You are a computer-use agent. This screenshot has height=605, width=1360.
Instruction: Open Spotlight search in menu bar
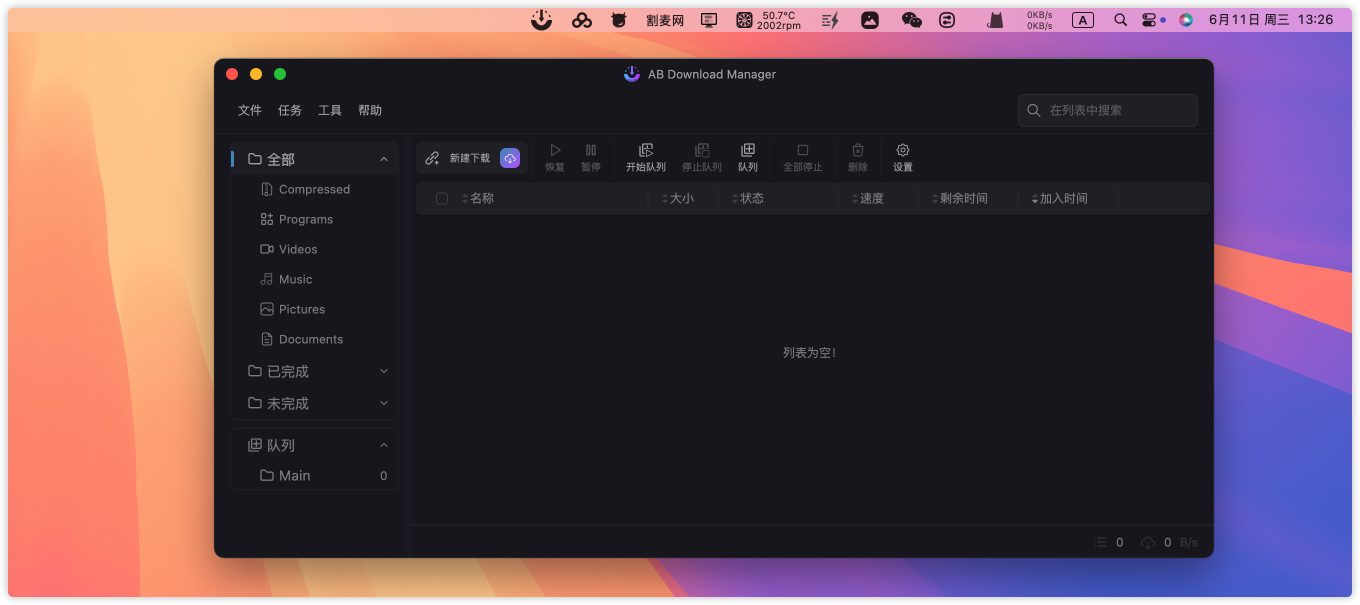click(1120, 19)
